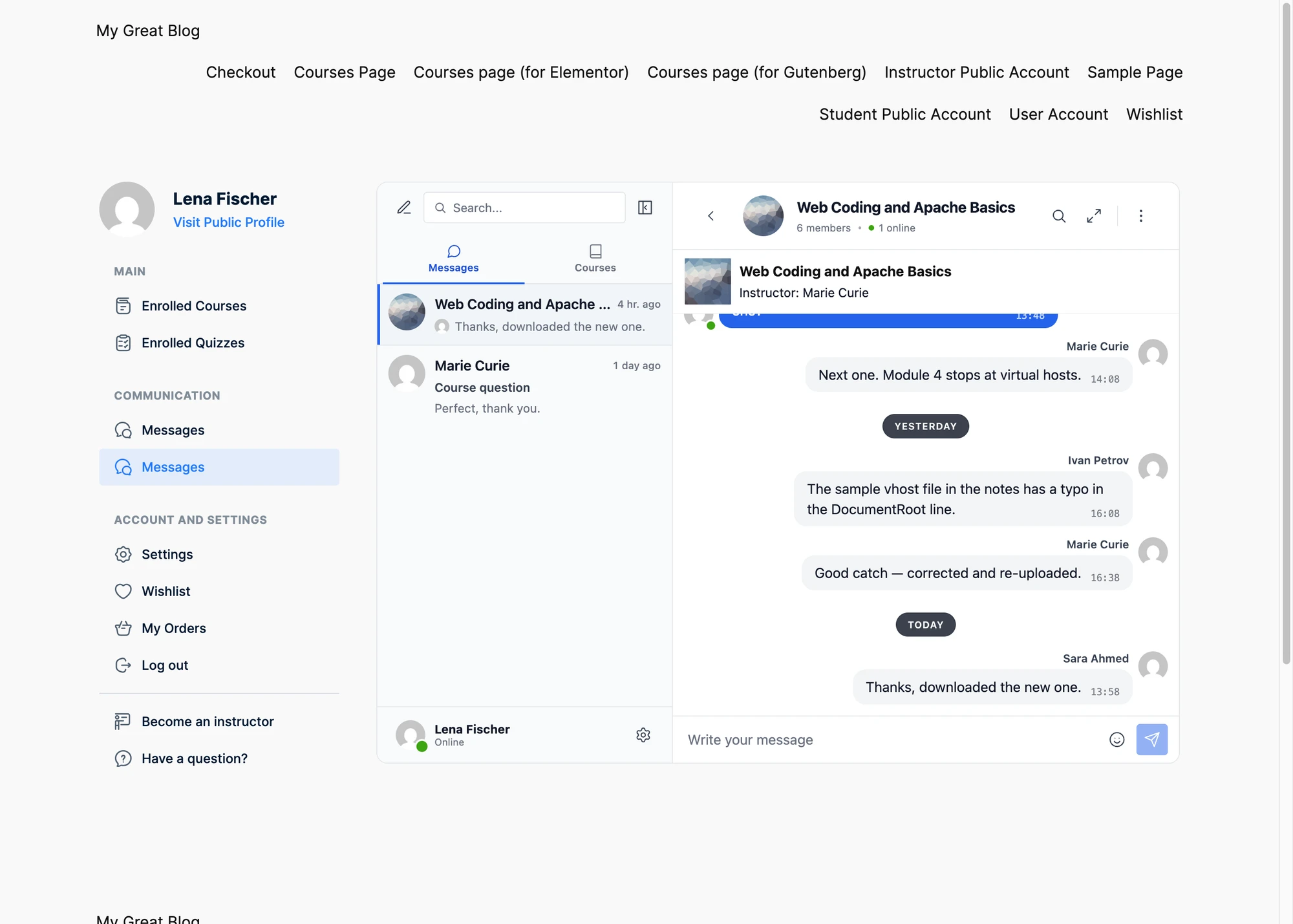Screen dimensions: 1293x924
Task: Open the emoji picker
Action: pos(1117,740)
